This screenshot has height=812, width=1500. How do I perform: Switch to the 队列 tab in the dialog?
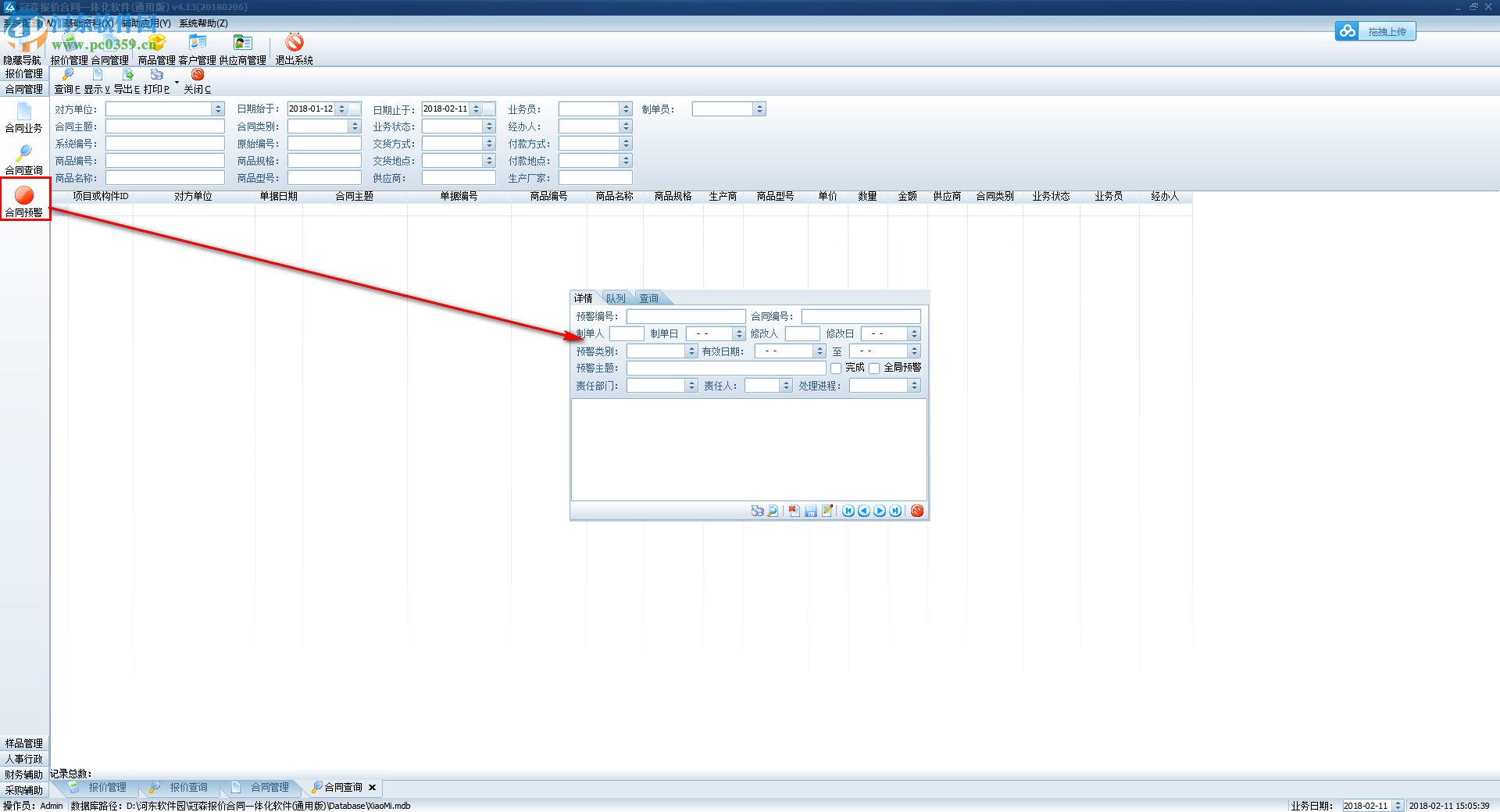616,298
